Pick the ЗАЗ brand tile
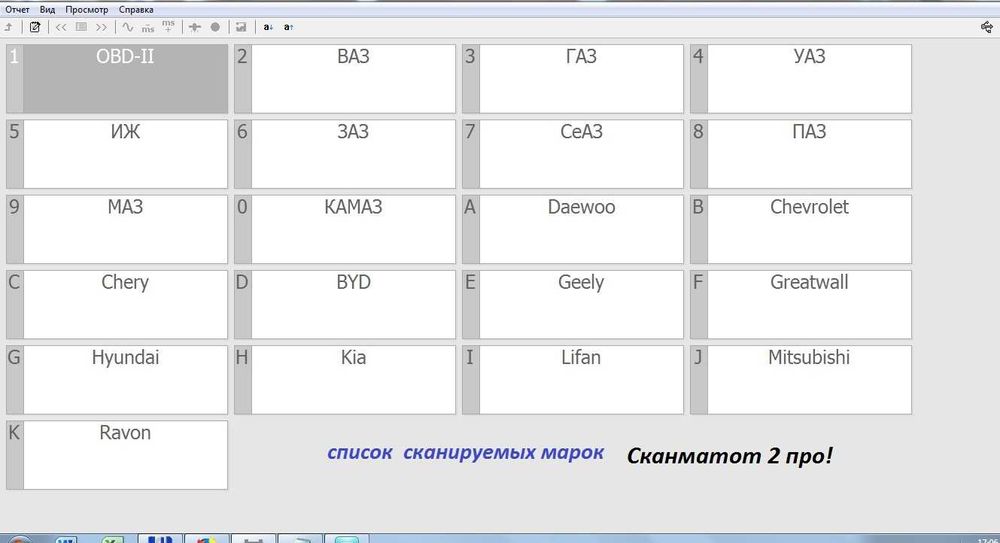This screenshot has height=543, width=1000. click(345, 154)
